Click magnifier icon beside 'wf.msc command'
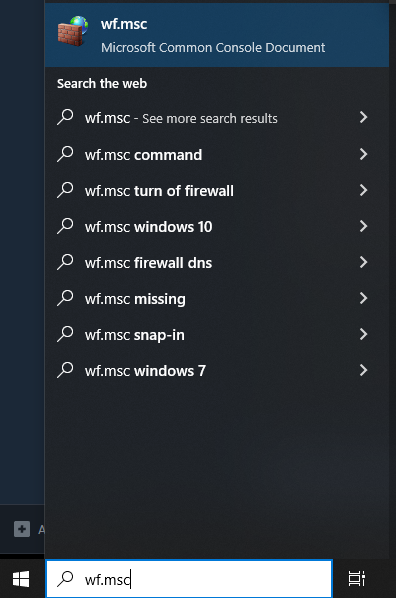The height and width of the screenshot is (598, 396). coord(65,154)
